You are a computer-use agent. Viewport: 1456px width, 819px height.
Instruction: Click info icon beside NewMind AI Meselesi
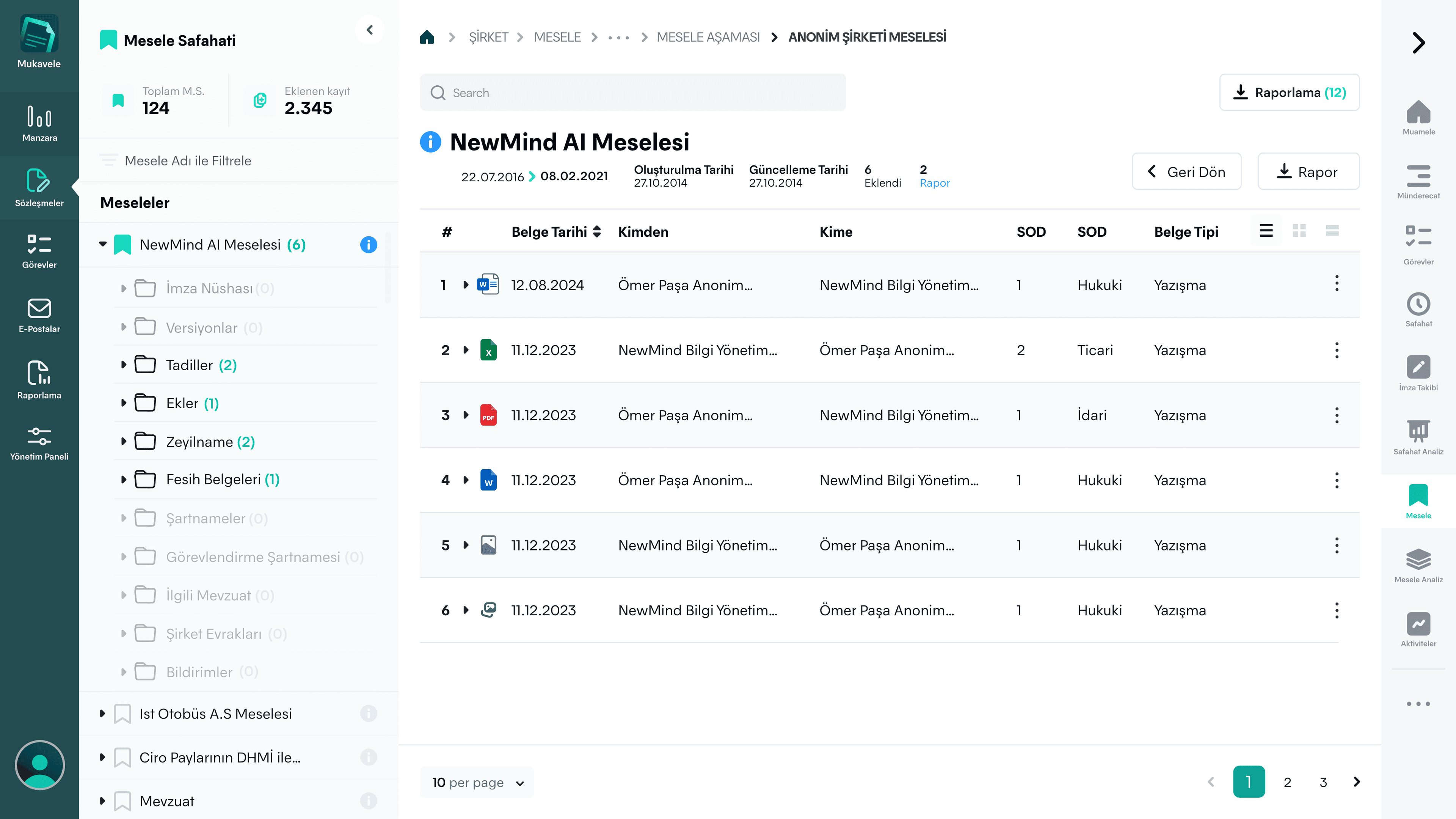tap(369, 244)
